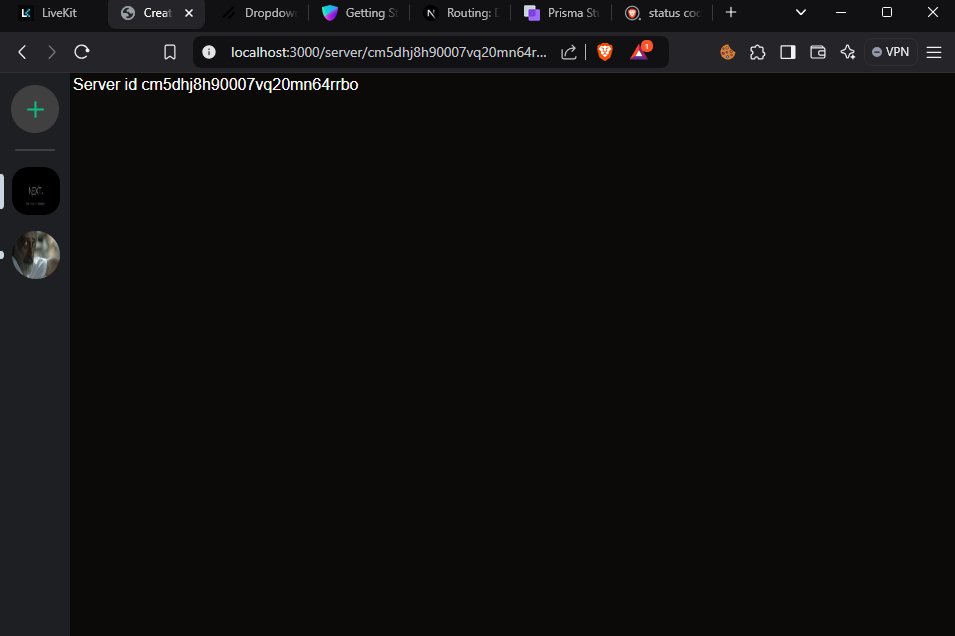Open Brave Rewards triangle icon
The height and width of the screenshot is (636, 955).
coord(640,51)
